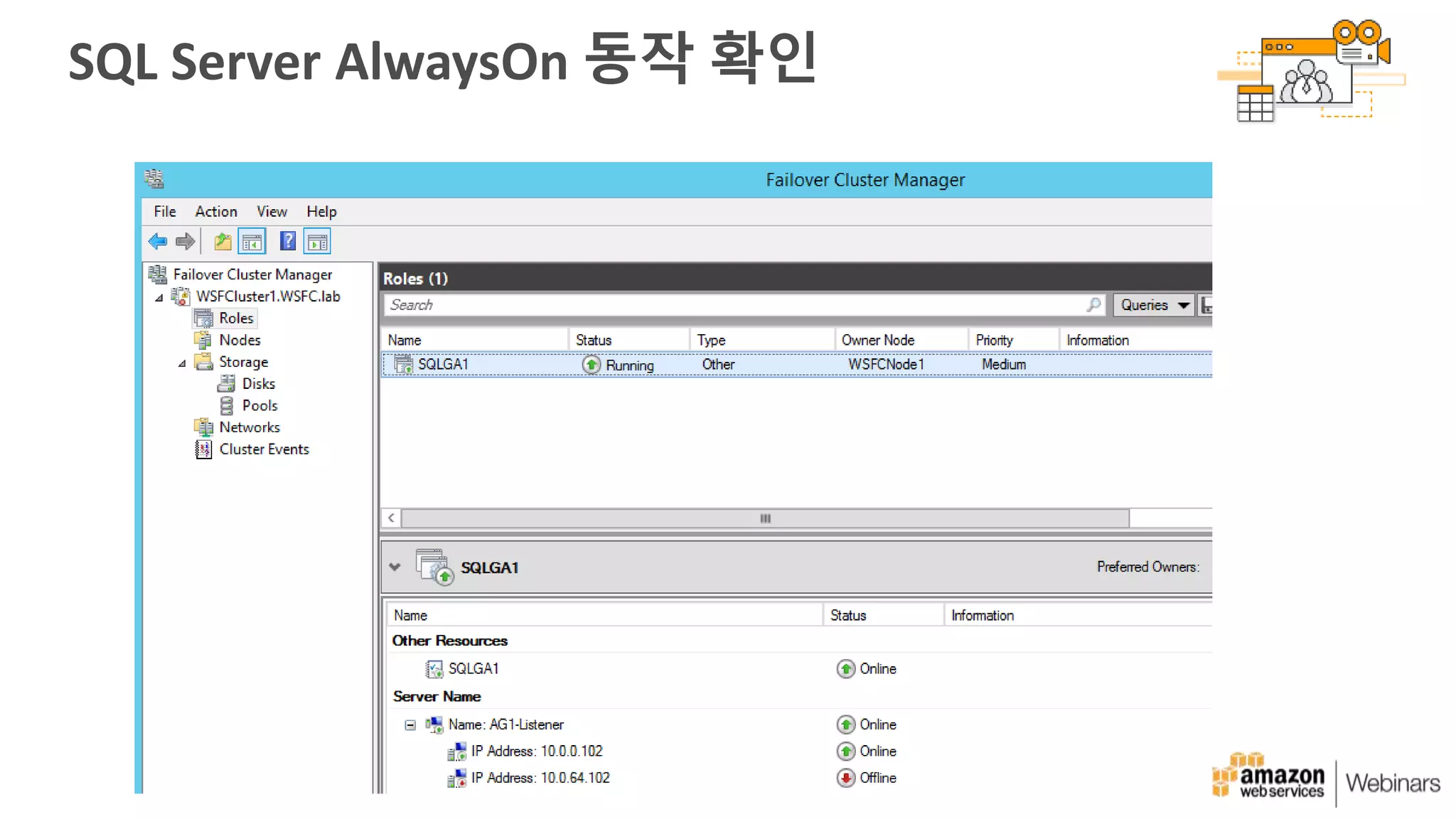Screen dimensions: 1456x819
Task: Sort roles by Owner Node column header
Action: (901, 340)
